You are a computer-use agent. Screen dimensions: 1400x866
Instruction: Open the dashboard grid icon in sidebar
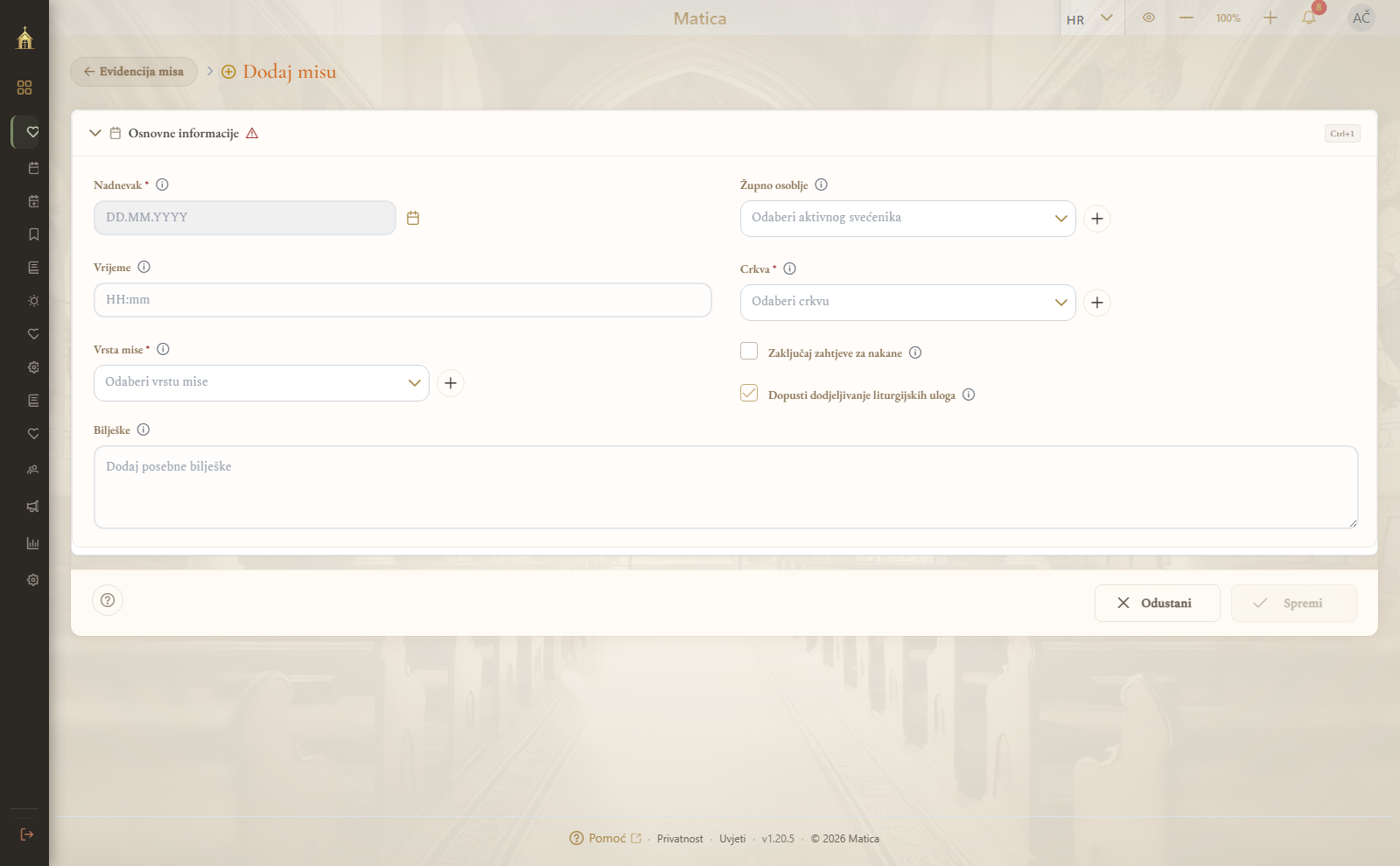coord(24,87)
